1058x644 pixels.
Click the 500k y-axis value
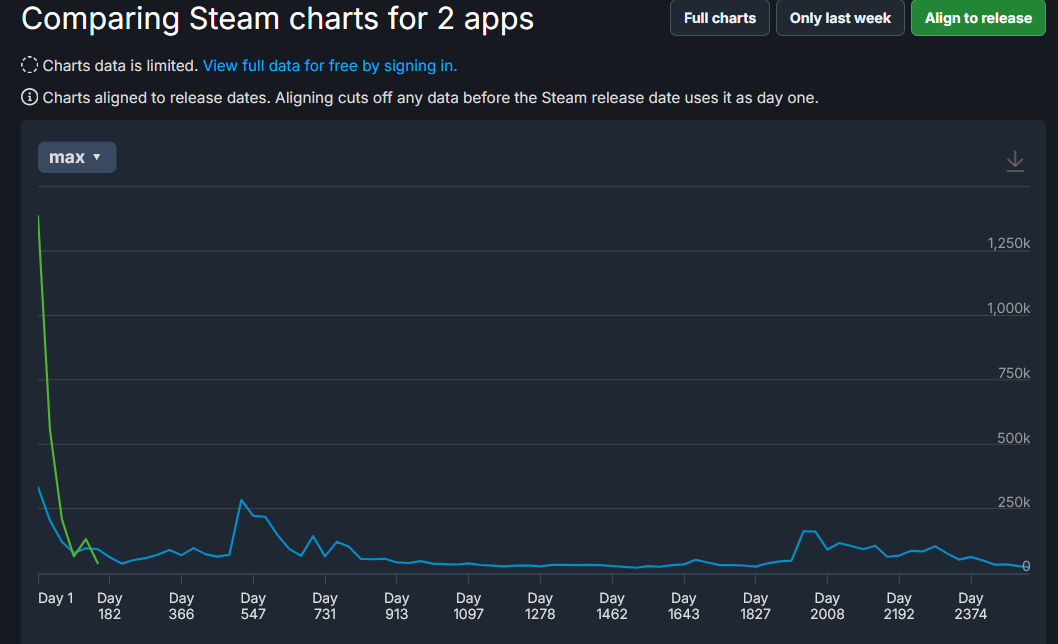pos(1013,438)
